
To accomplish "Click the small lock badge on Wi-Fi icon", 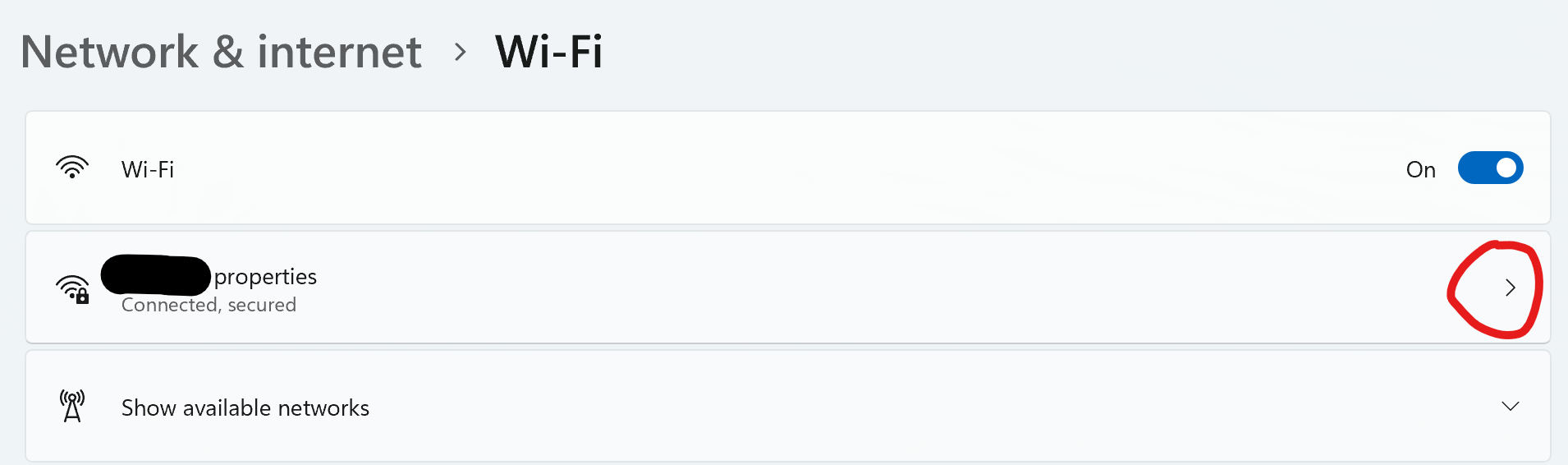I will pyautogui.click(x=82, y=297).
